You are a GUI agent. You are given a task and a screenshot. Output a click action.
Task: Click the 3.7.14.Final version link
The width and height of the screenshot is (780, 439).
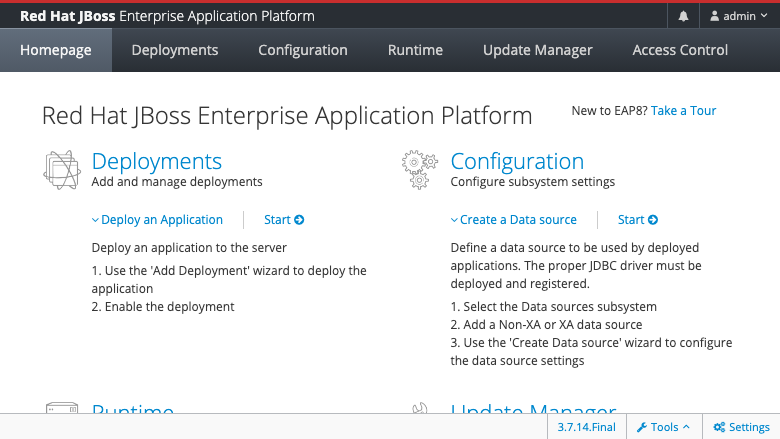(x=586, y=427)
